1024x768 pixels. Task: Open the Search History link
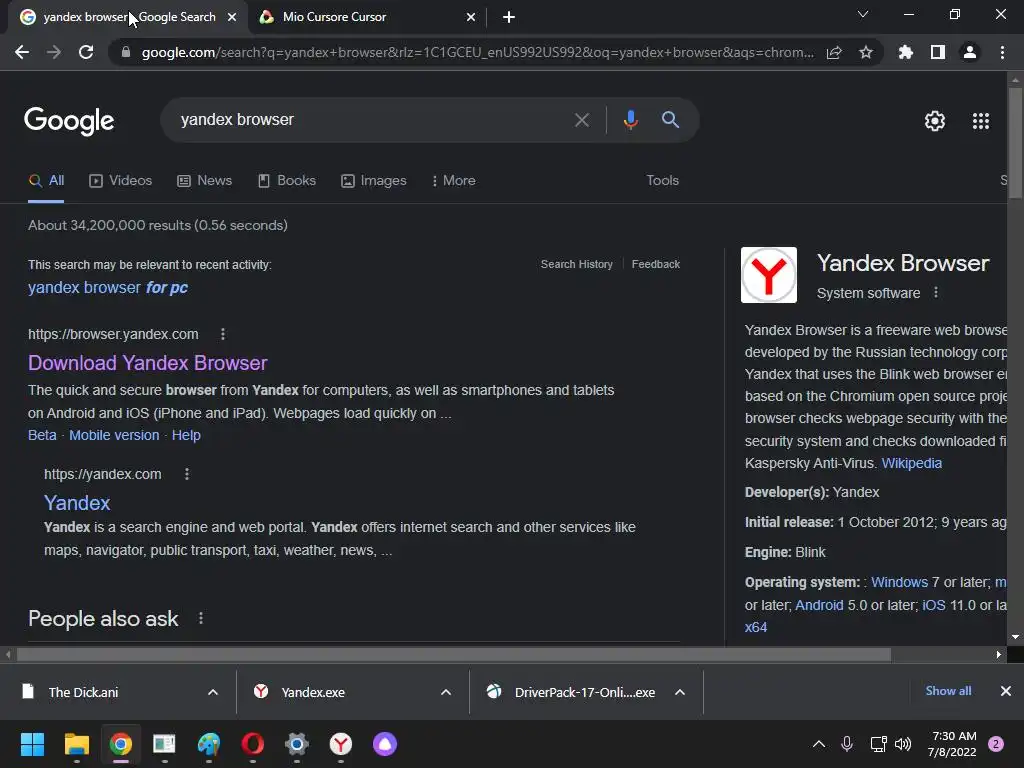pyautogui.click(x=577, y=264)
